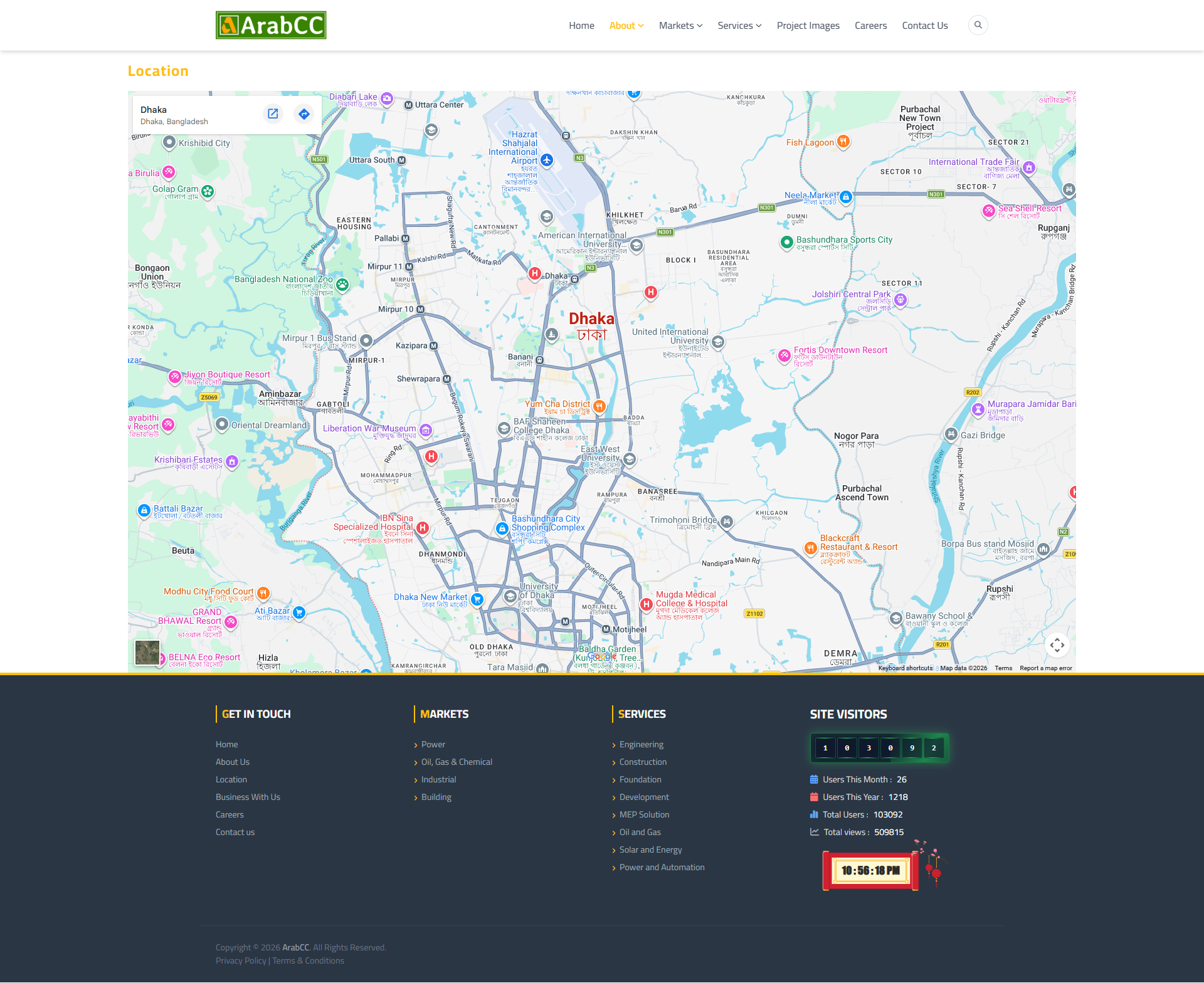Image resolution: width=1204 pixels, height=983 pixels.
Task: Click the Jolshiri Central Park marker
Action: pos(900,300)
